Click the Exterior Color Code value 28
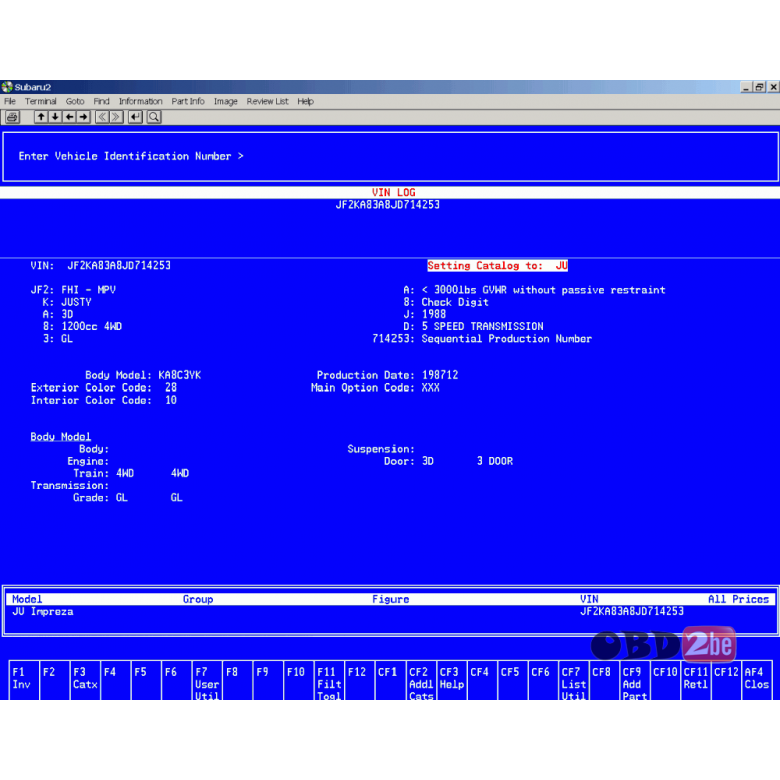The width and height of the screenshot is (780, 780). tap(171, 388)
